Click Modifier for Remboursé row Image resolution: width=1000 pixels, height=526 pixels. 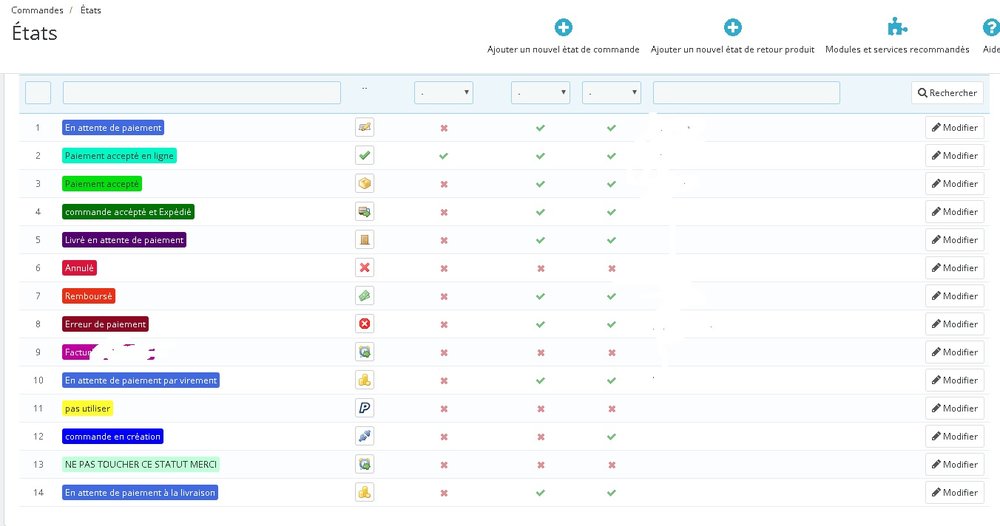(955, 296)
